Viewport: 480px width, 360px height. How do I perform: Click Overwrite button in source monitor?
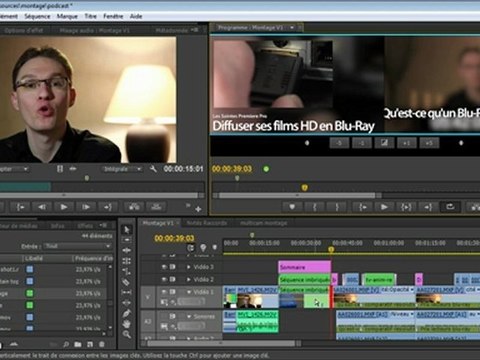(x=156, y=207)
